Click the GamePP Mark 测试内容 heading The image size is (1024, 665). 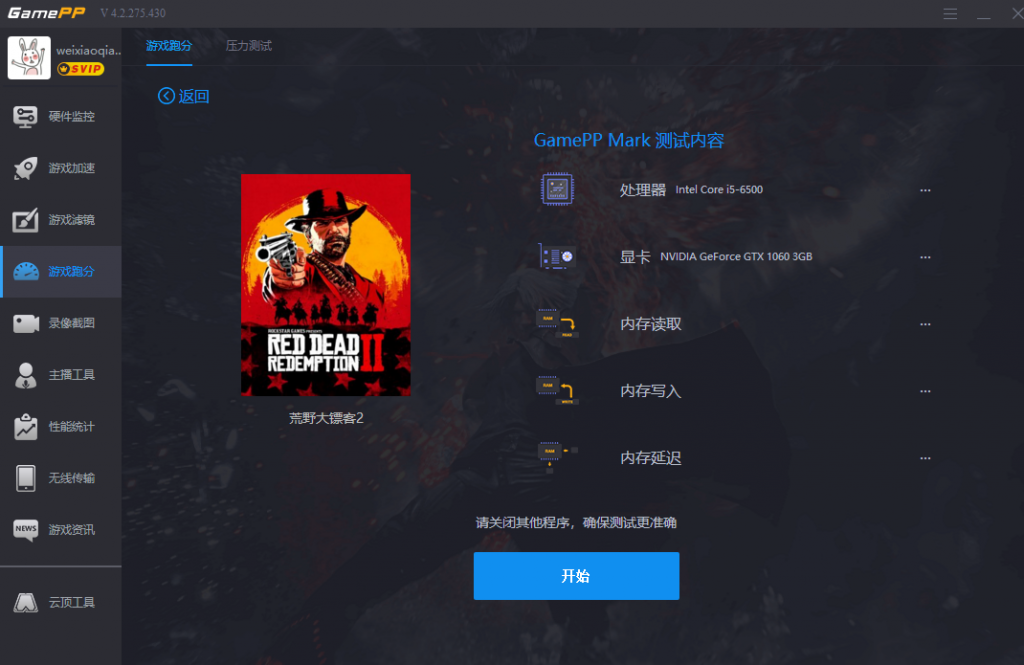tap(629, 140)
